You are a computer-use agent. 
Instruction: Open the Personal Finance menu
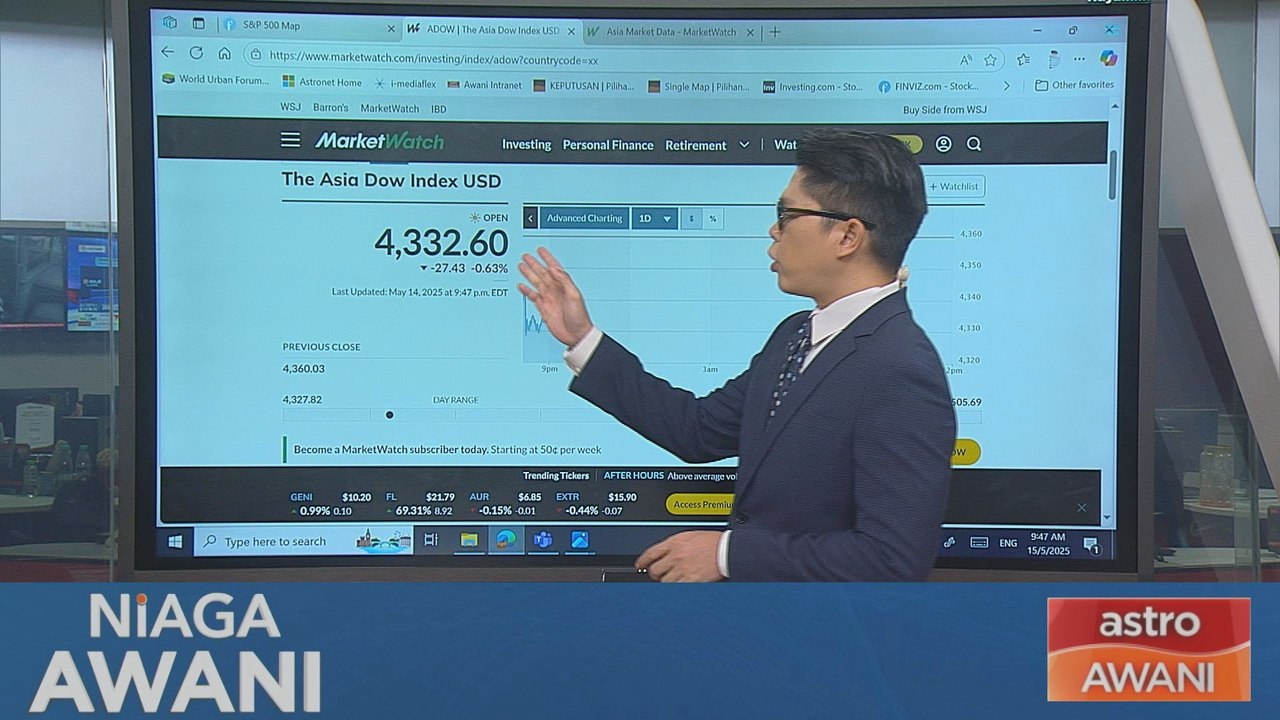pos(608,145)
